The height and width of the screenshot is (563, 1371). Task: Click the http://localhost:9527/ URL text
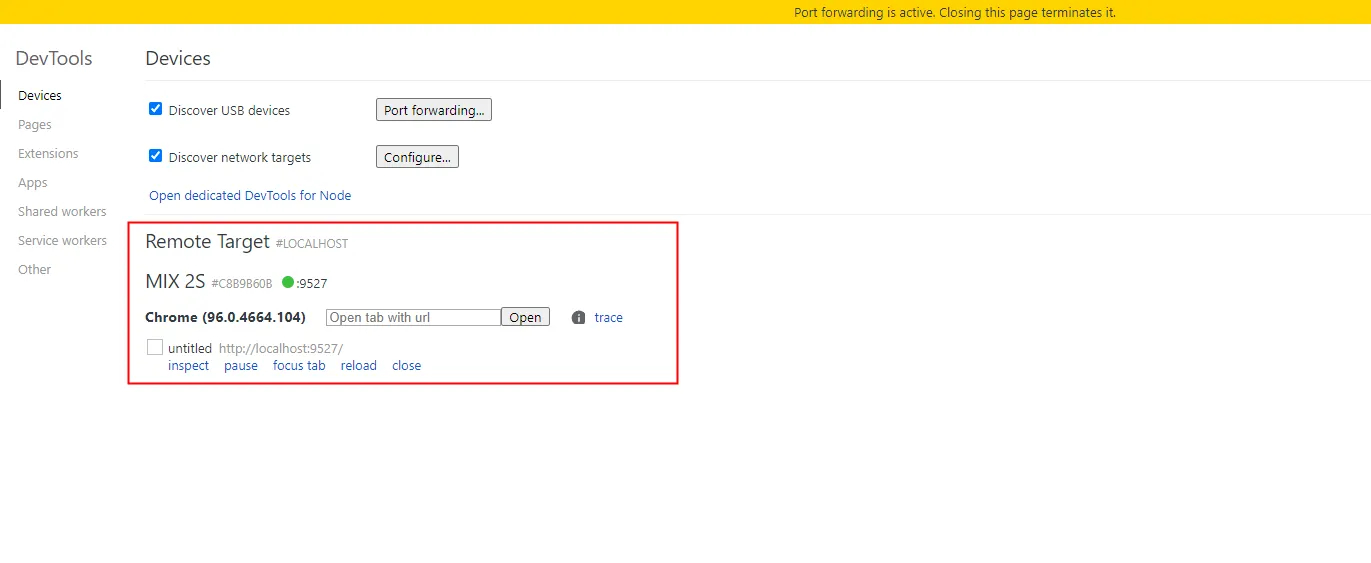click(x=281, y=349)
